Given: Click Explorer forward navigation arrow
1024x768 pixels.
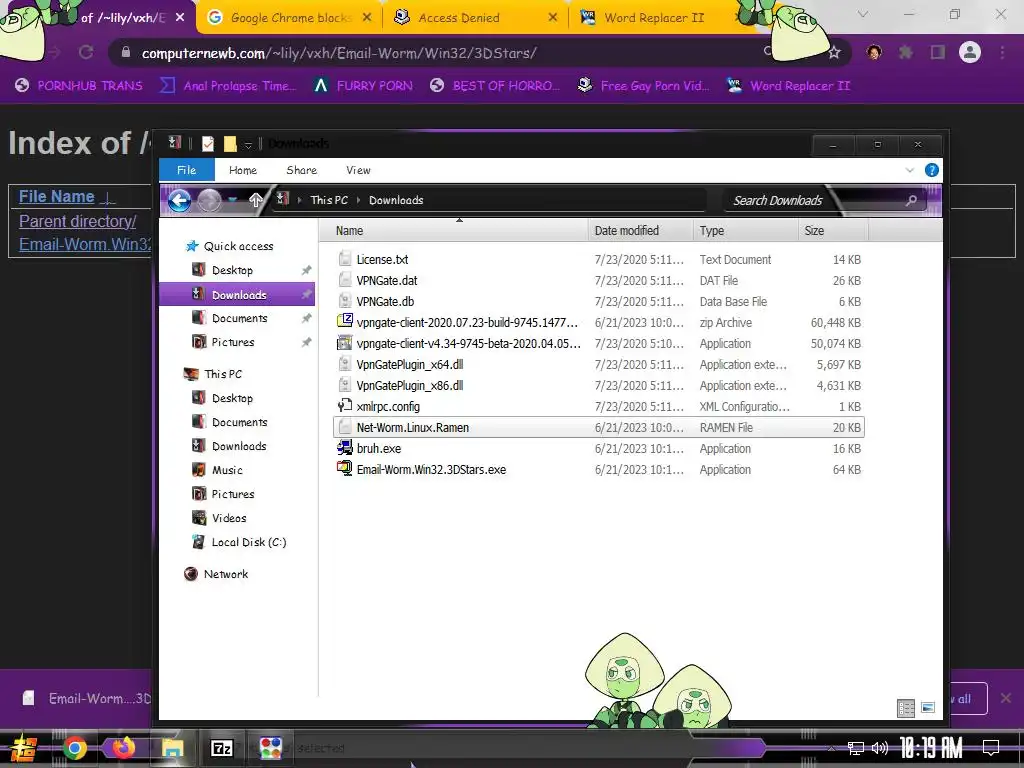Looking at the screenshot, I should click(x=209, y=200).
